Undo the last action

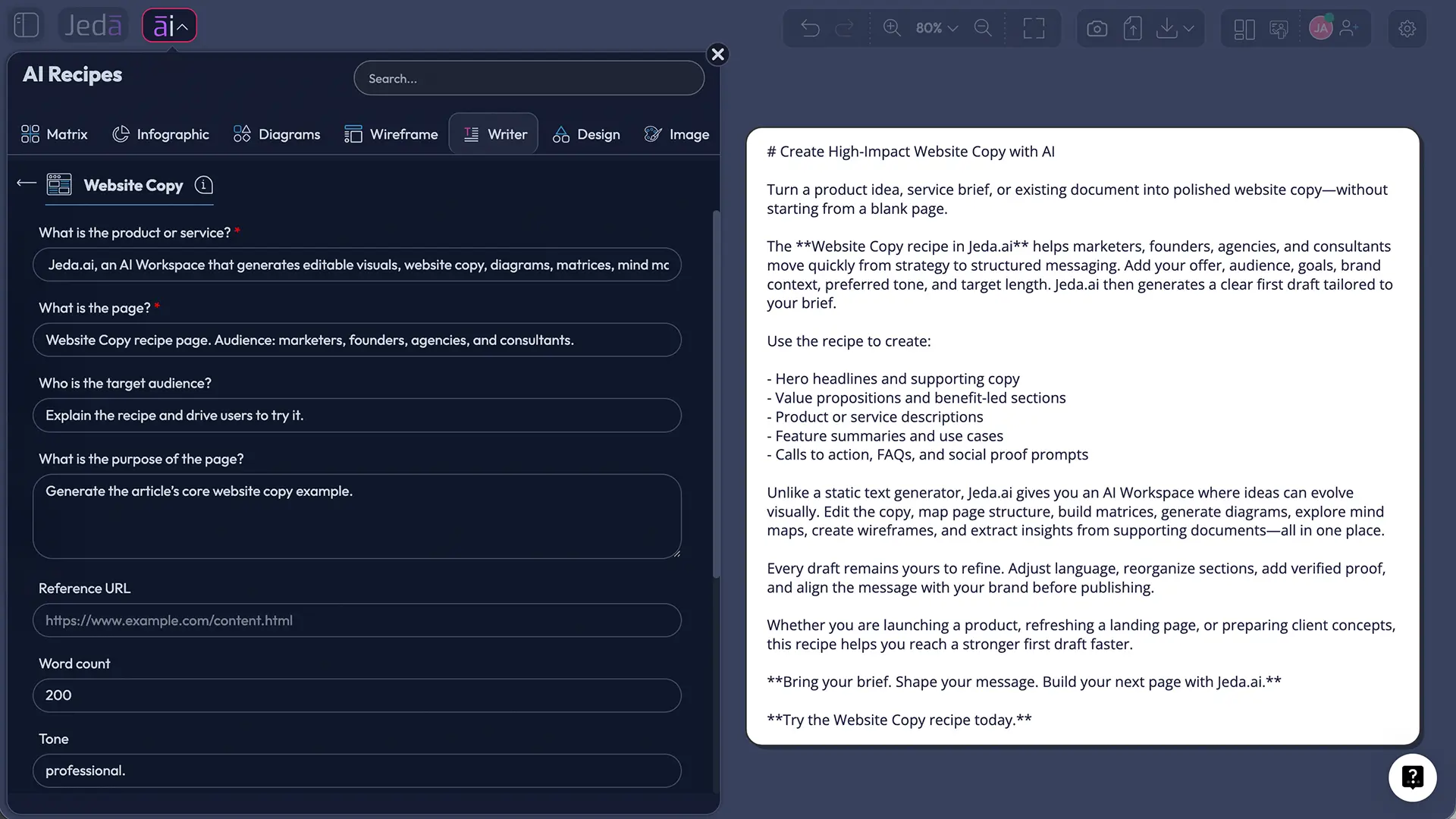[x=811, y=28]
